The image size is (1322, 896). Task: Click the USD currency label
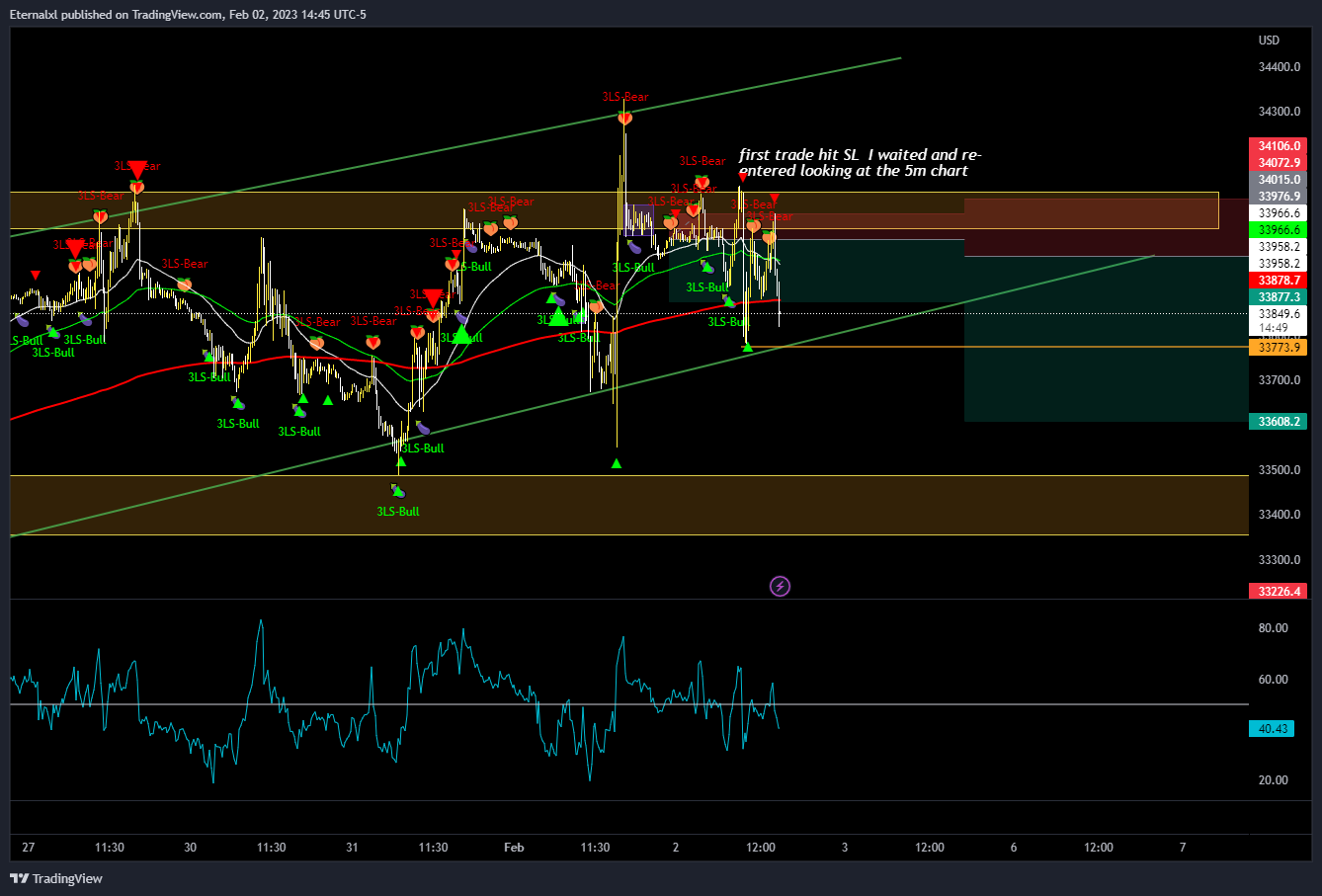click(x=1269, y=41)
